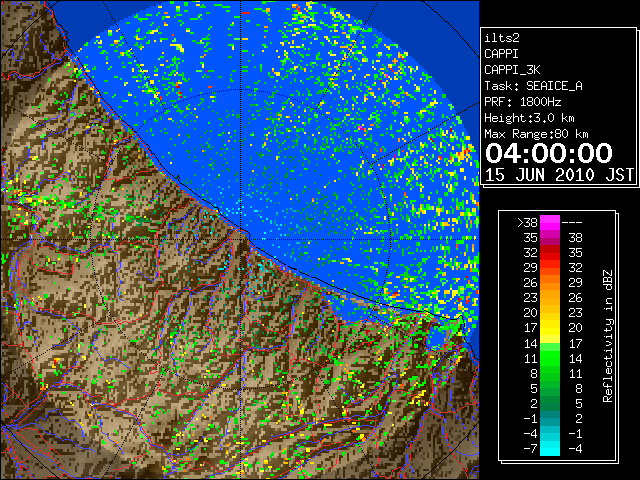Viewport: 640px width, 480px height.
Task: Click the radar center at the range-ring crosshair
Action: click(241, 239)
